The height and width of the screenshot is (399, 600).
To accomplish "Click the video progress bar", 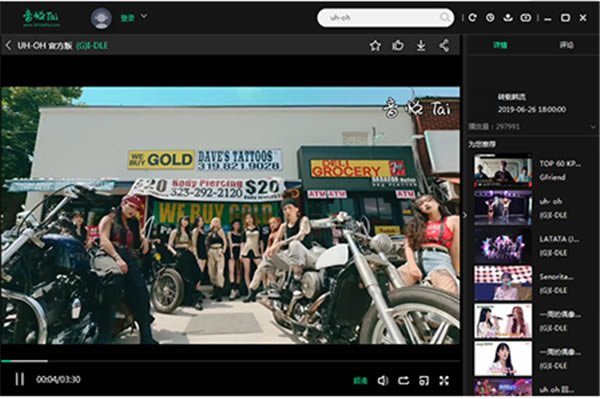I will tap(230, 361).
